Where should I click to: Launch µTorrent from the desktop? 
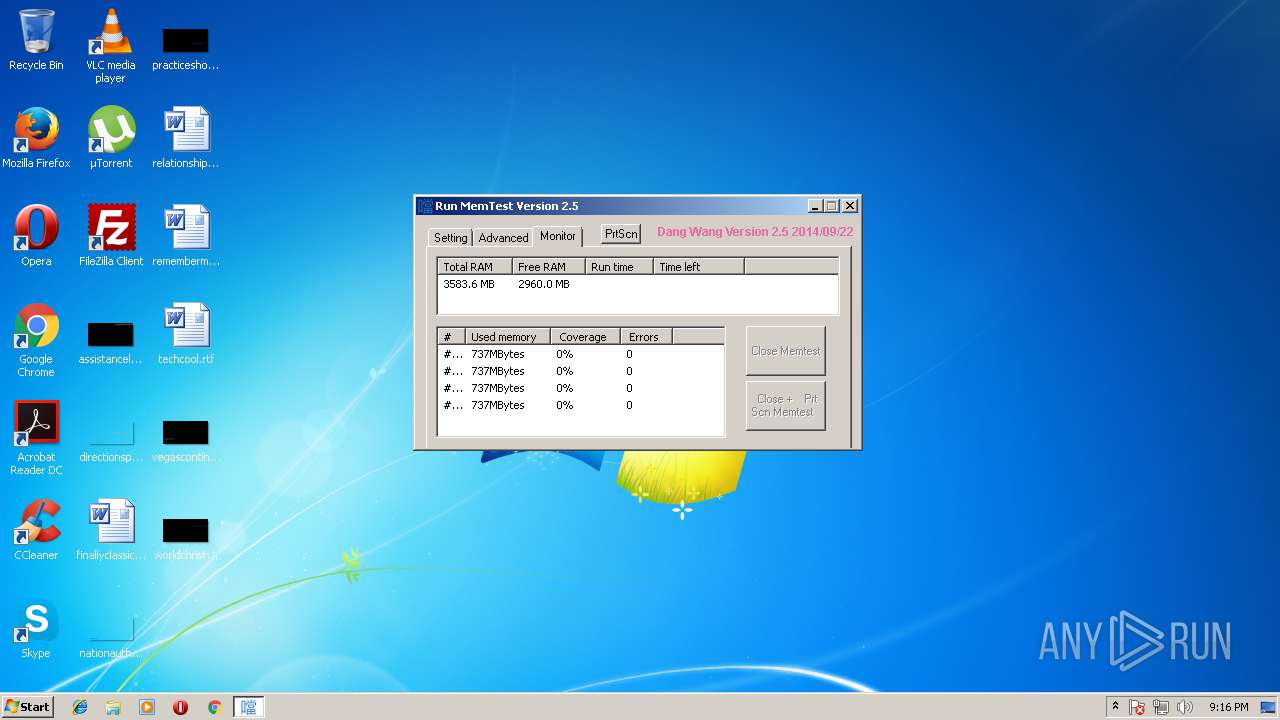click(x=110, y=138)
